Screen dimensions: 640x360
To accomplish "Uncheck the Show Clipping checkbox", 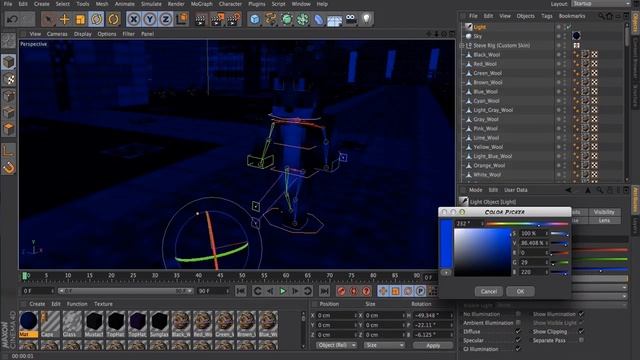I will [581, 331].
